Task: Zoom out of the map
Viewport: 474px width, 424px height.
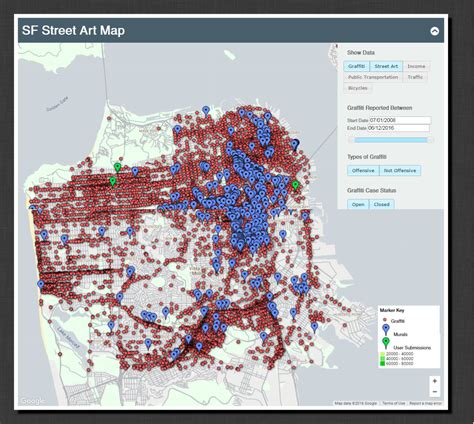Action: pyautogui.click(x=435, y=392)
